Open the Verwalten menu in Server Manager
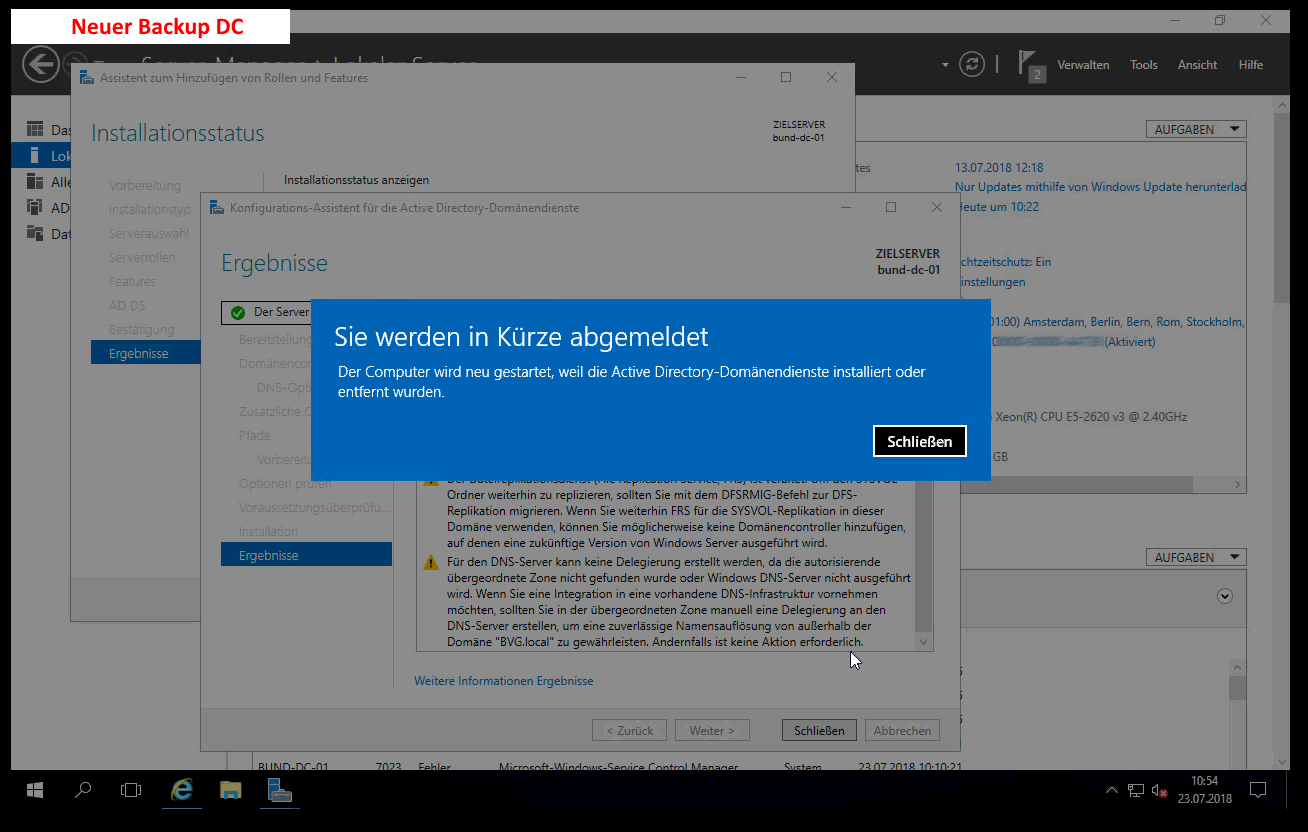Image resolution: width=1308 pixels, height=832 pixels. tap(1083, 65)
